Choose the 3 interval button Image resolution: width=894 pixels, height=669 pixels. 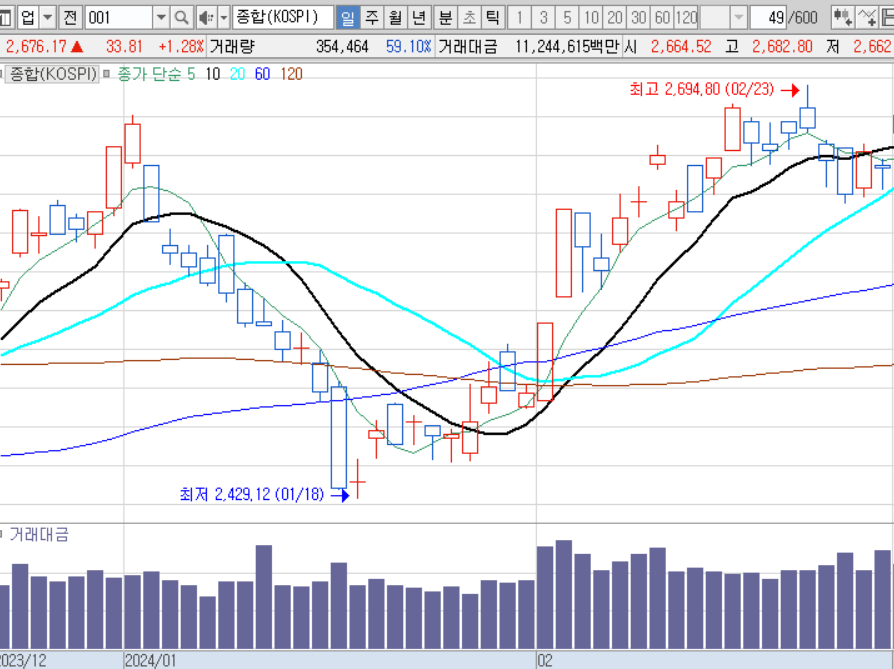pos(543,18)
